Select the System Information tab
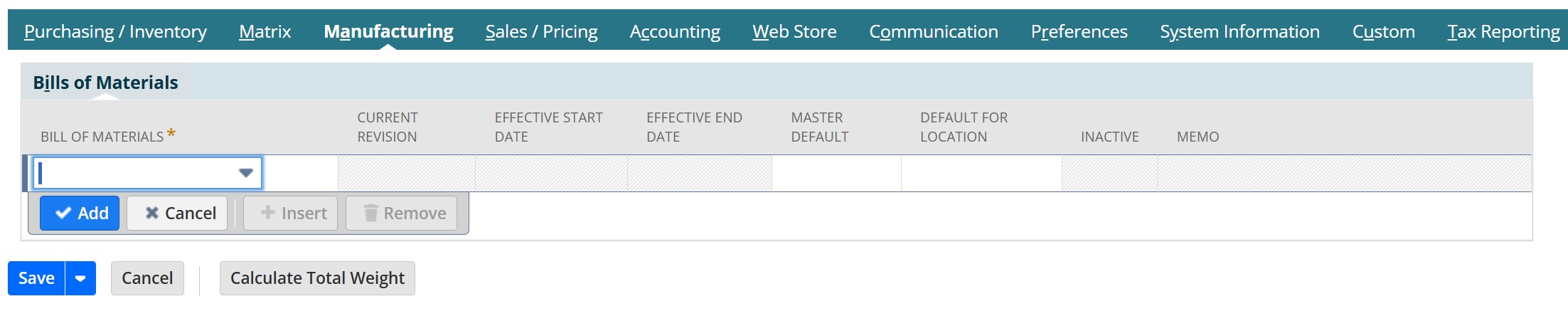1568x311 pixels. (1239, 31)
